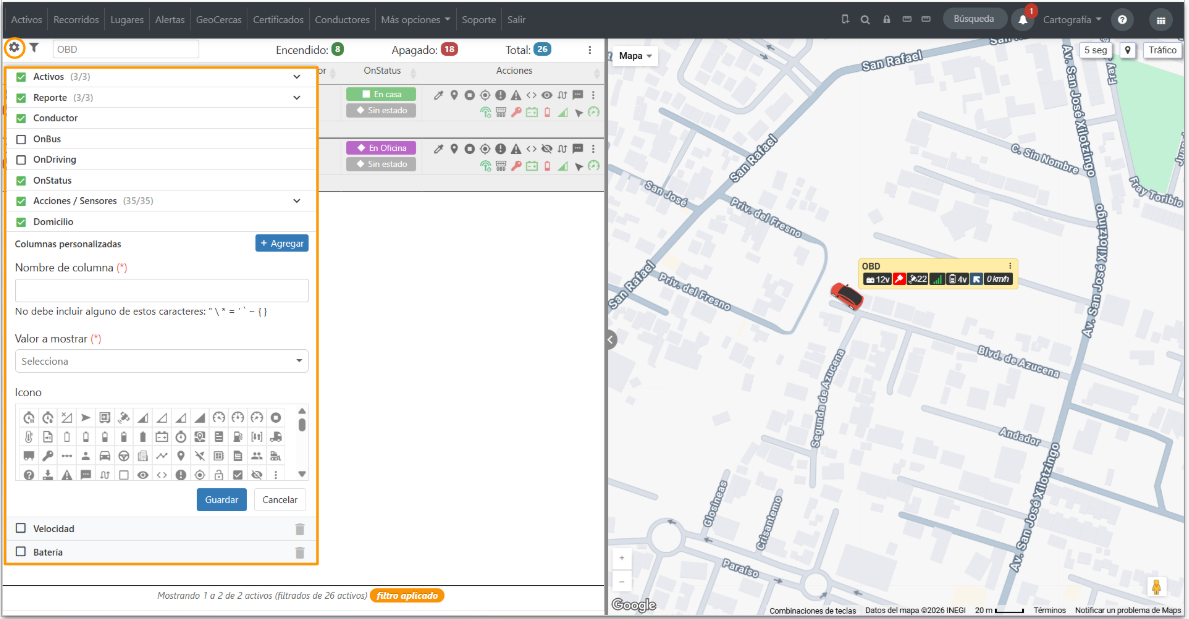Image resolution: width=1189 pixels, height=619 pixels.
Task: Open the Recorridos menu
Action: (x=76, y=20)
